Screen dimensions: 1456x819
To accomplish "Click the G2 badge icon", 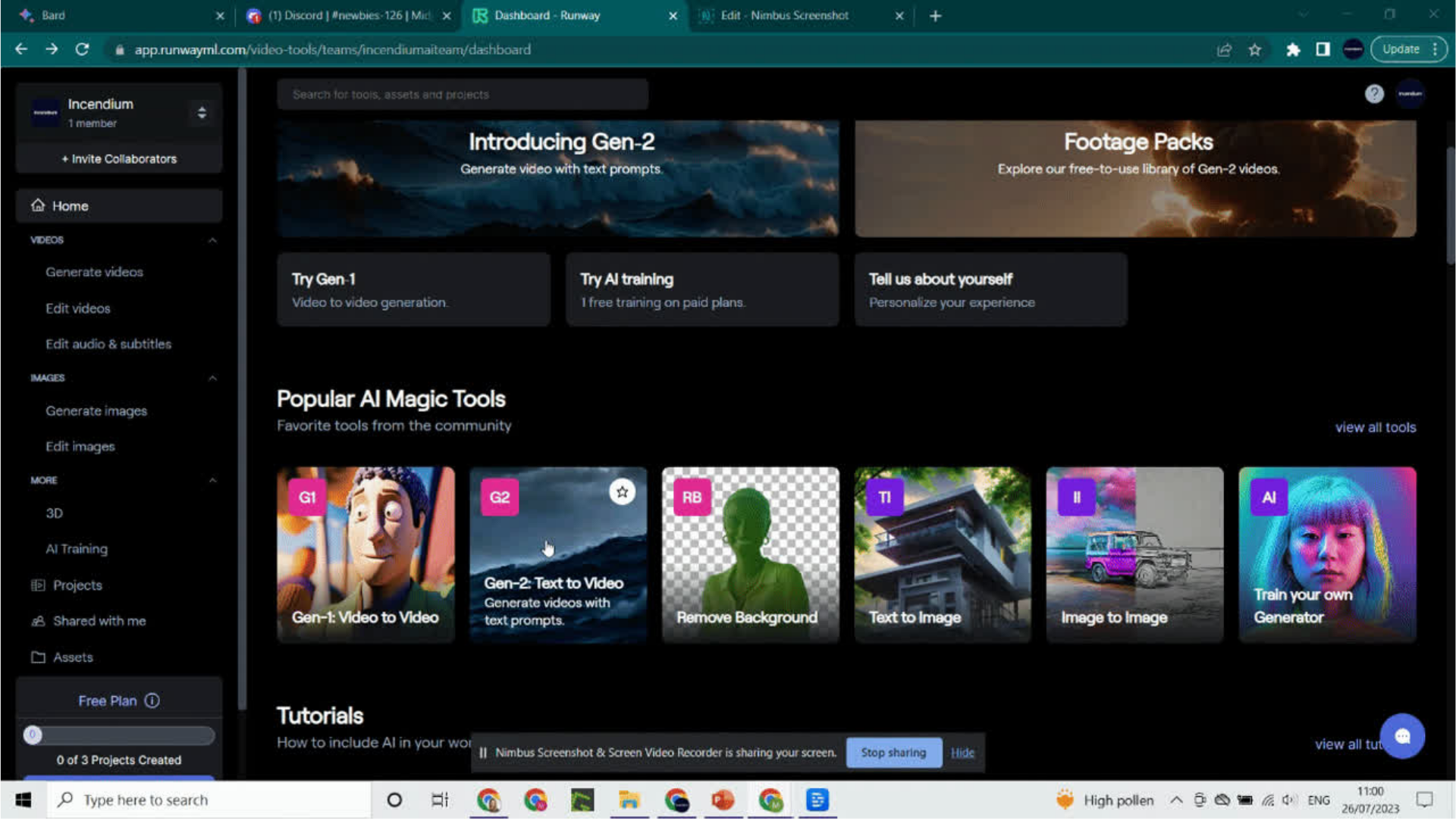I will (x=500, y=497).
